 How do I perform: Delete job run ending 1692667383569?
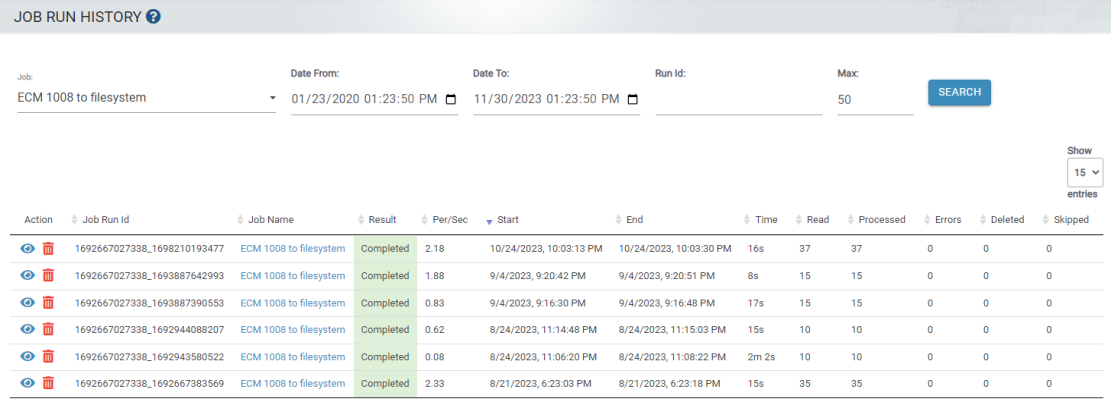48,383
